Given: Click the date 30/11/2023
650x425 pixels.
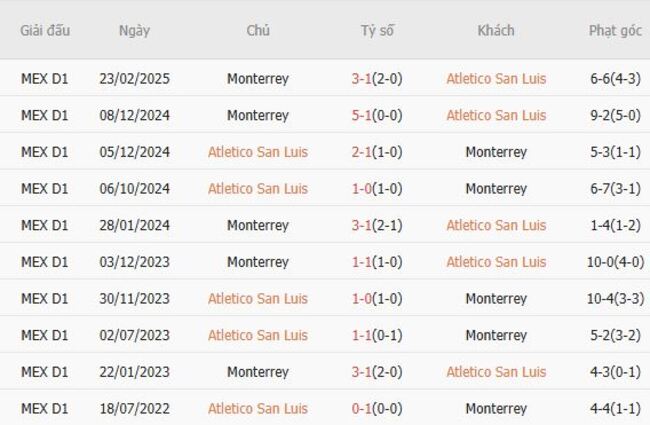Looking at the screenshot, I should coord(134,299).
